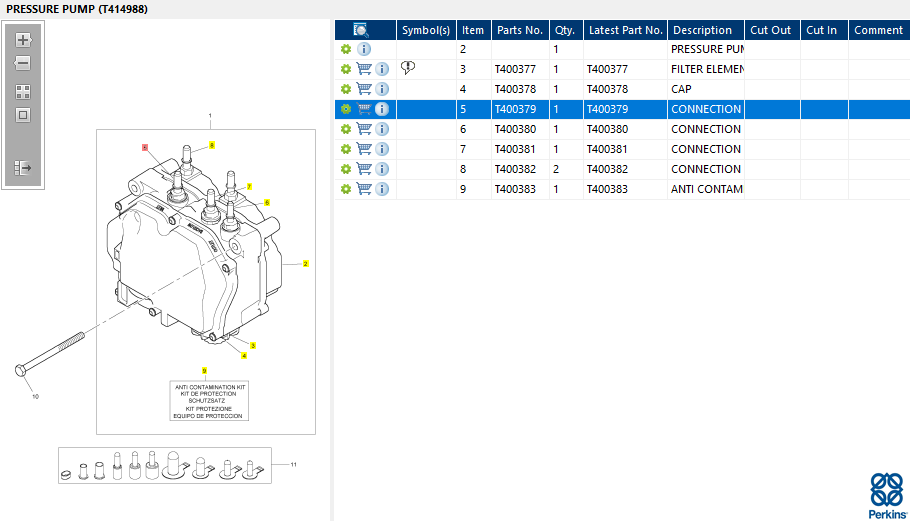Click yellow callout 2 on diagram
Image resolution: width=910 pixels, height=521 pixels.
pos(306,264)
